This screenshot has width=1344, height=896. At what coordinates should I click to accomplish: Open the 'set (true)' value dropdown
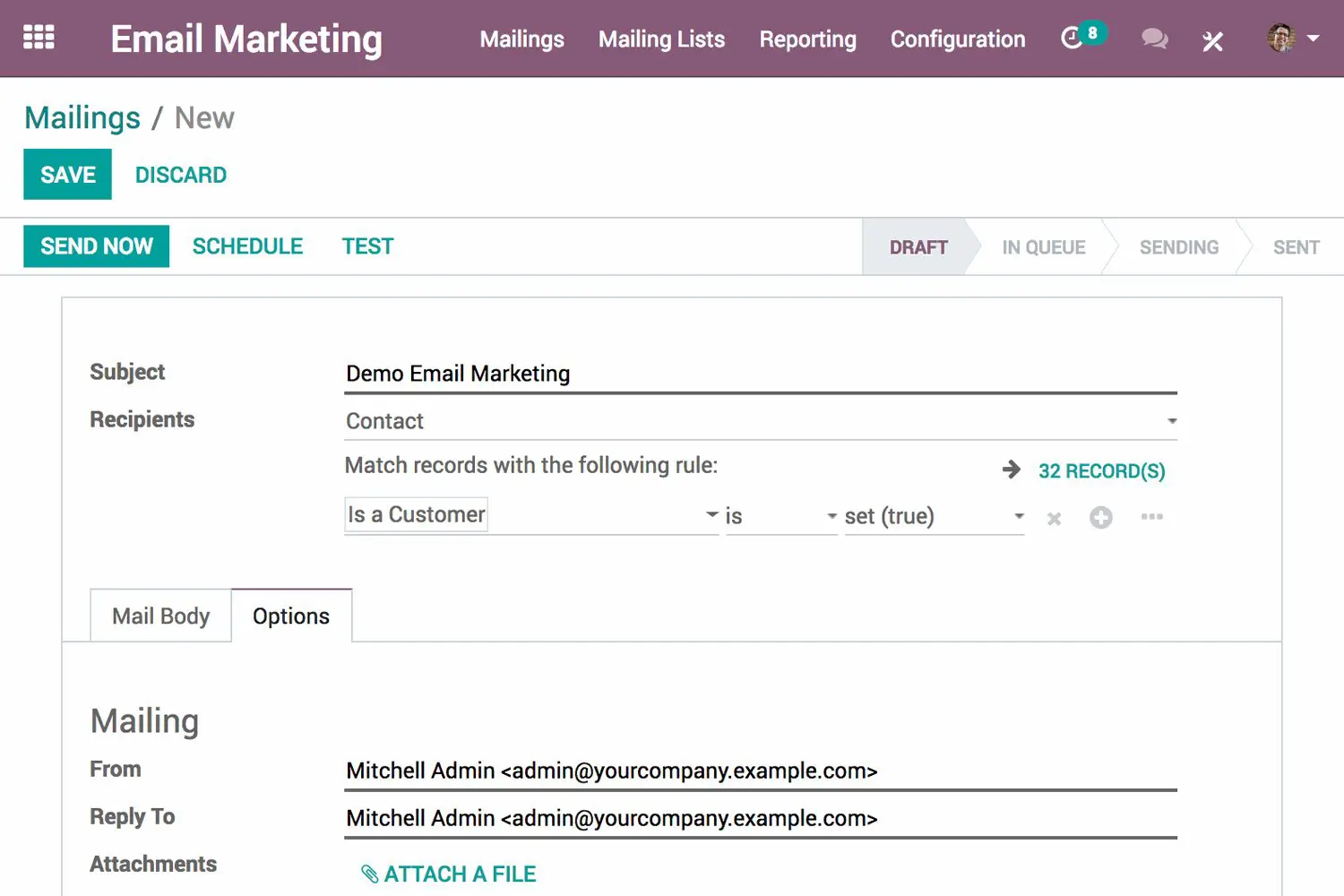(934, 516)
